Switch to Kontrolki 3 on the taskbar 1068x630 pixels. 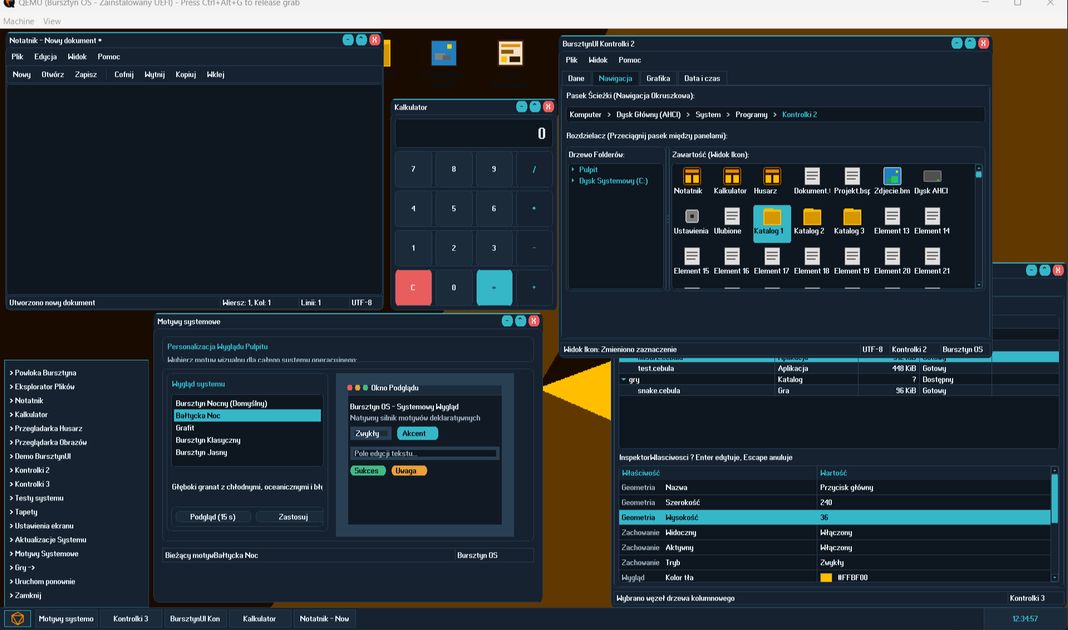[131, 618]
